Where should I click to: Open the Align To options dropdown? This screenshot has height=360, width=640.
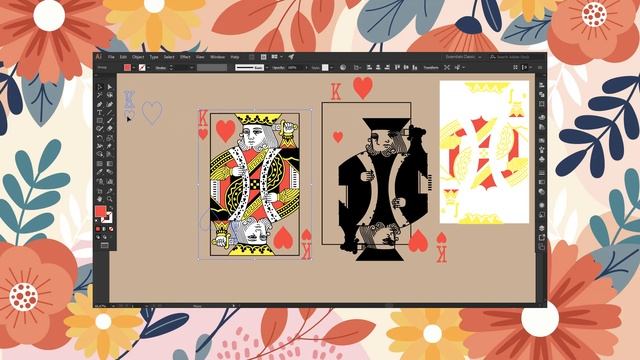click(357, 68)
